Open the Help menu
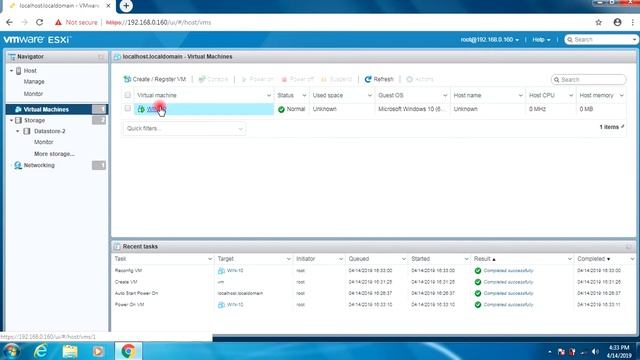 point(541,40)
